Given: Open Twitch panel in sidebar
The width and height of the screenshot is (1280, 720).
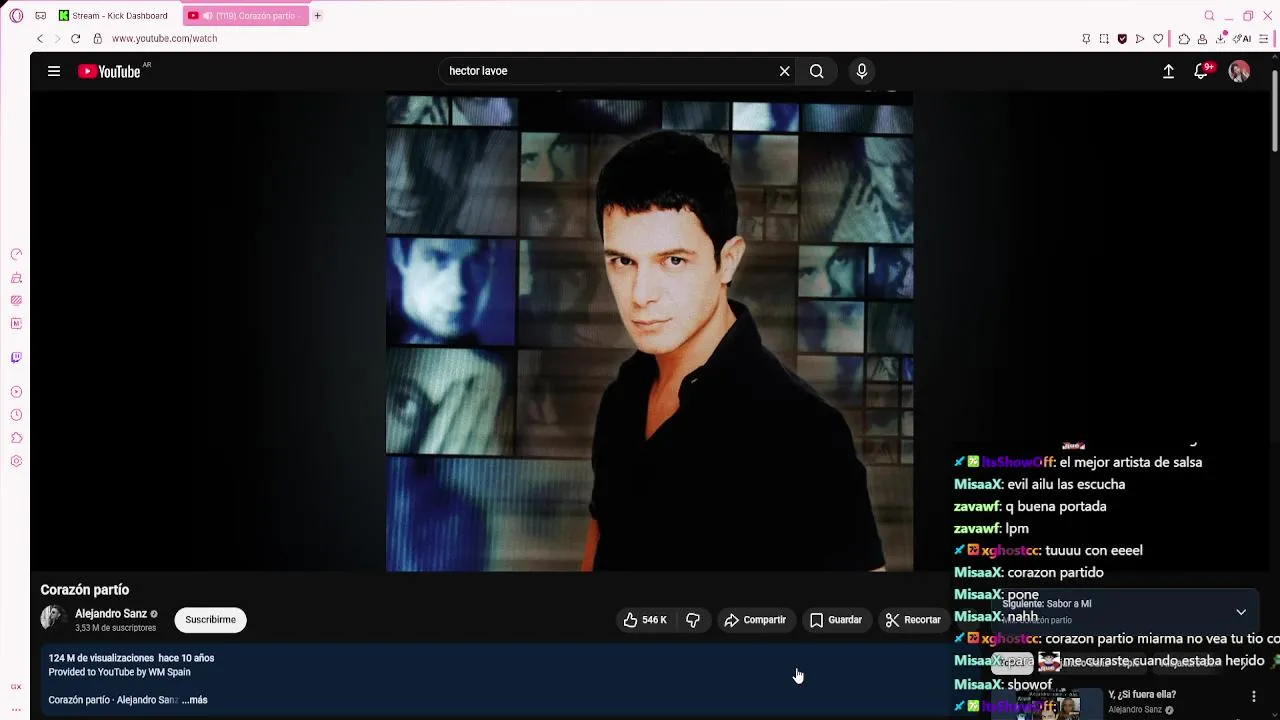Looking at the screenshot, I should tap(16, 358).
